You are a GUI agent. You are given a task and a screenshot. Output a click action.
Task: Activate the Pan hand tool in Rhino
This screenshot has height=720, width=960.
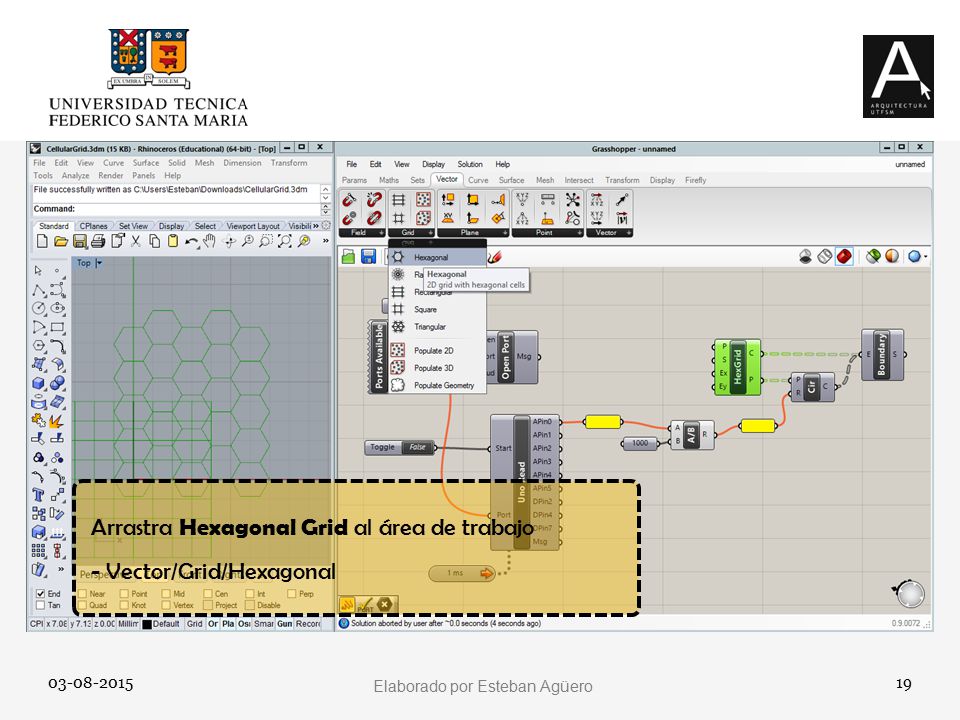click(210, 241)
